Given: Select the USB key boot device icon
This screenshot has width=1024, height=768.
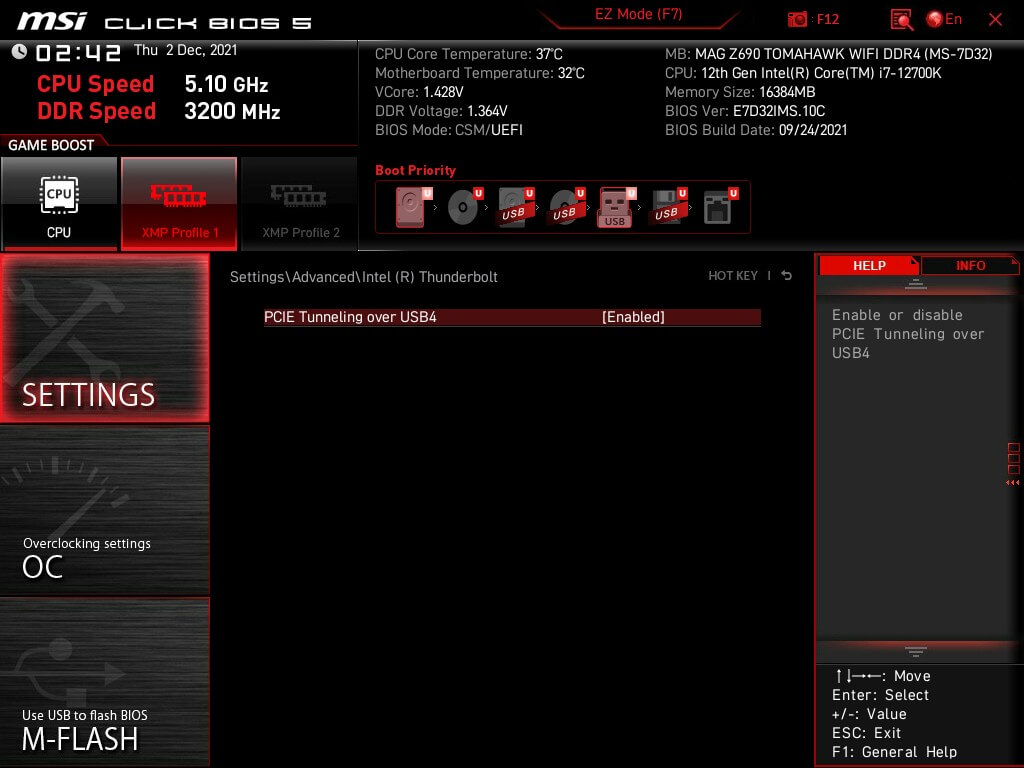Looking at the screenshot, I should tap(615, 208).
